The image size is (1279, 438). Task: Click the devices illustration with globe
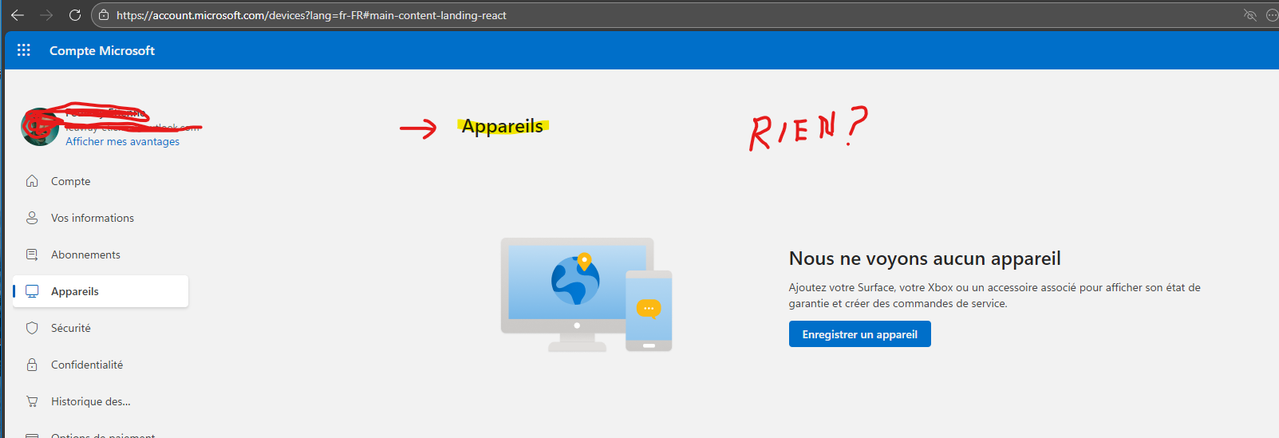(x=586, y=295)
